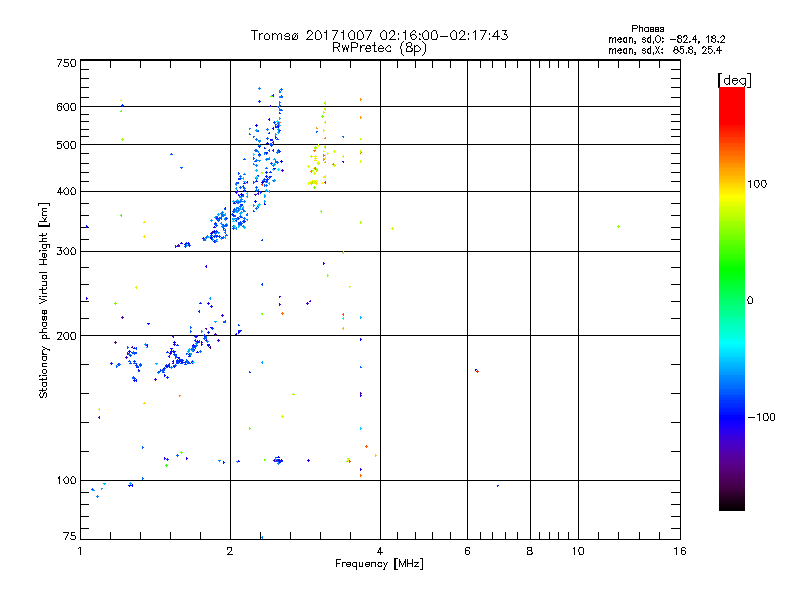This screenshot has height=600, width=800.
Task: Click the y-axis tick label '200'
Action: (66, 336)
